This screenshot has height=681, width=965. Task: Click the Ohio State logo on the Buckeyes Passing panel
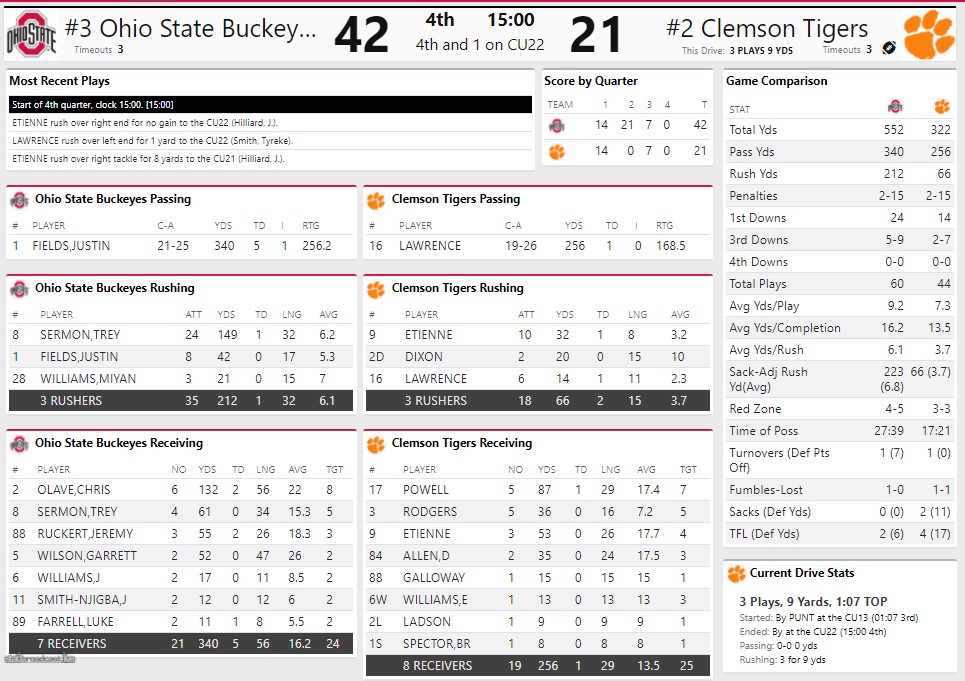(x=19, y=199)
